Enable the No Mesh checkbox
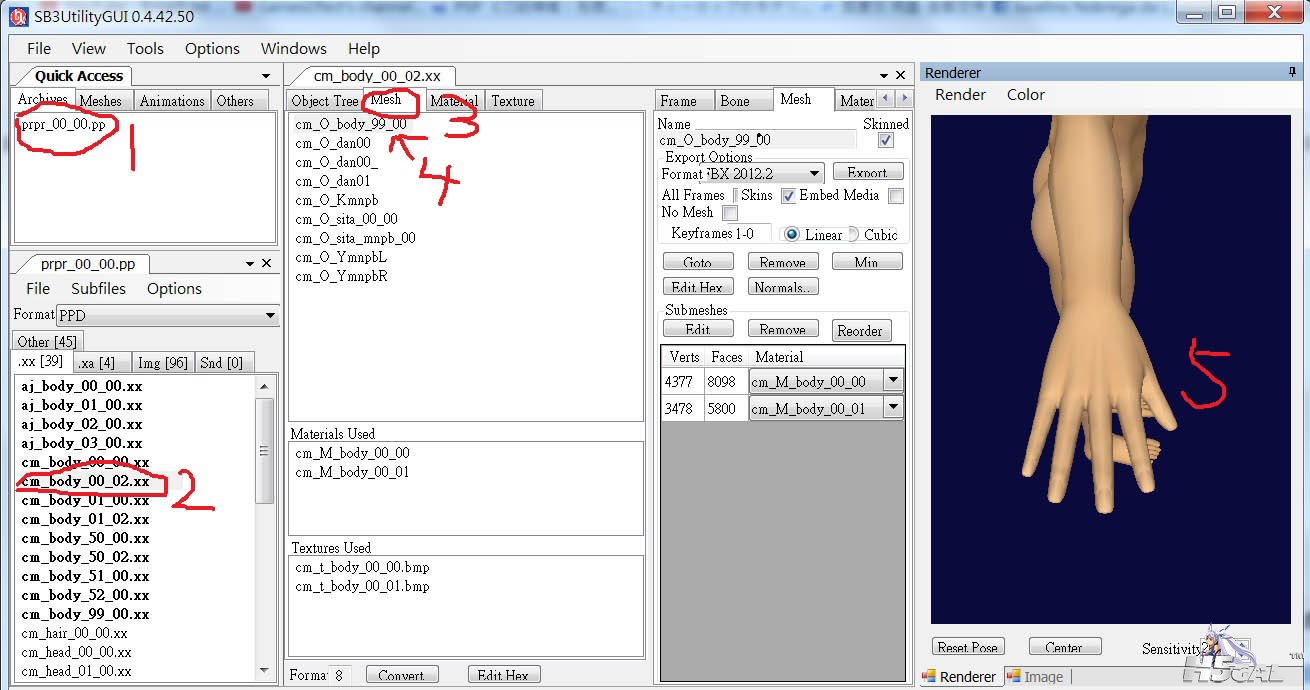The image size is (1310, 690). point(730,213)
